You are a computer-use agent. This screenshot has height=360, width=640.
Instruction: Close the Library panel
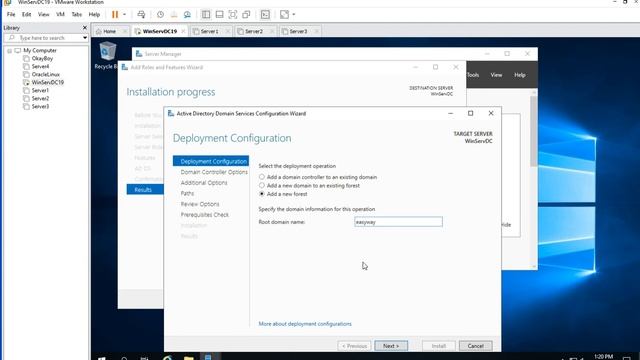point(85,28)
